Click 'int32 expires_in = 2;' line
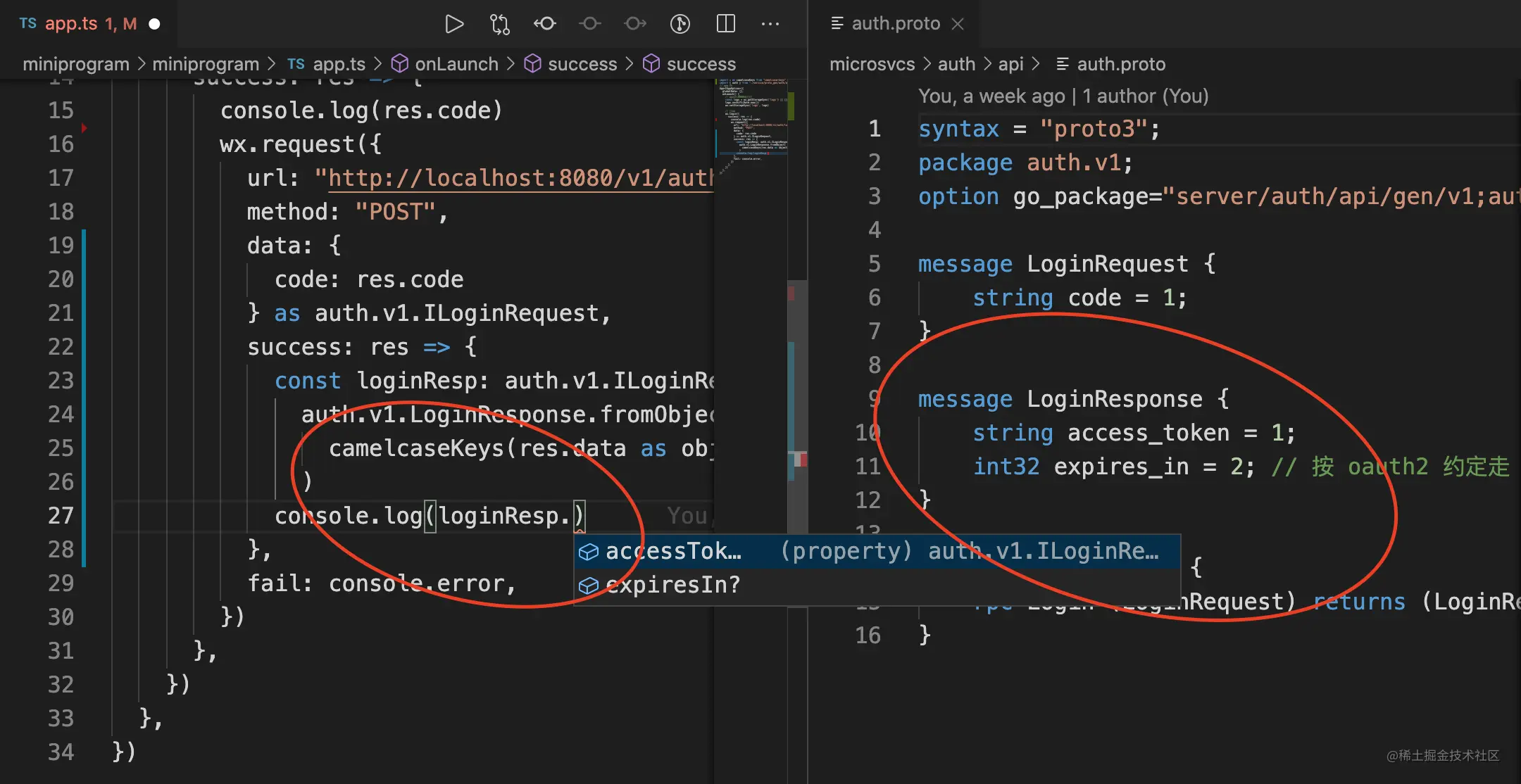Viewport: 1521px width, 784px height. tap(1113, 467)
